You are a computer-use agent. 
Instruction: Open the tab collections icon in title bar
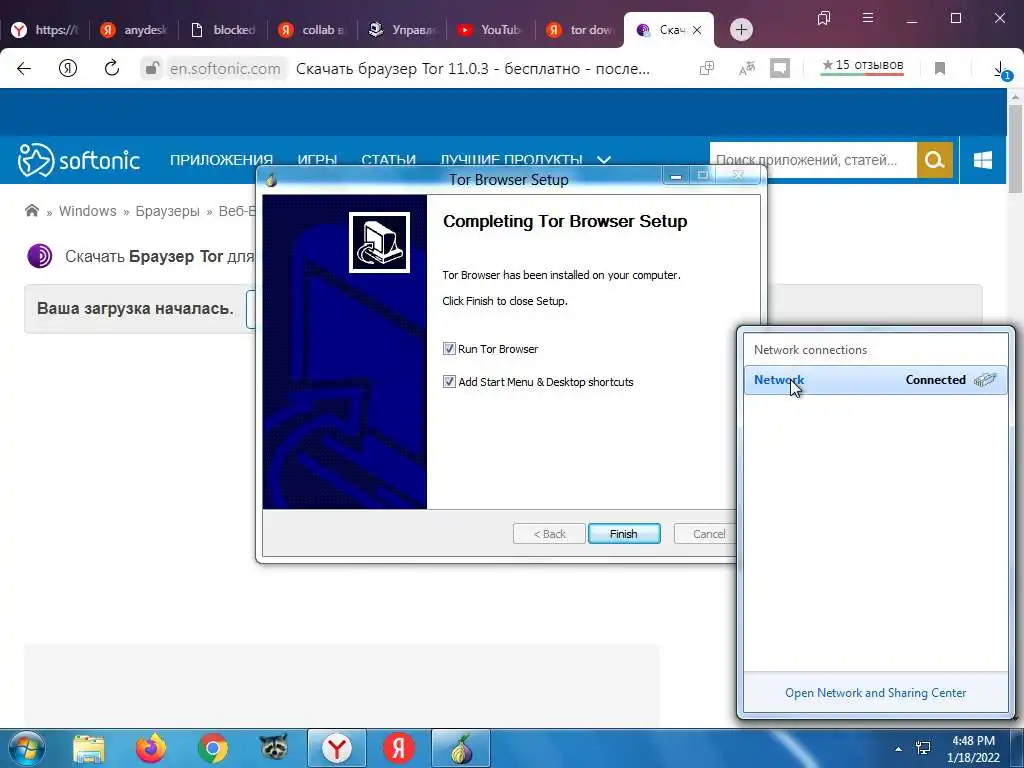click(x=824, y=18)
